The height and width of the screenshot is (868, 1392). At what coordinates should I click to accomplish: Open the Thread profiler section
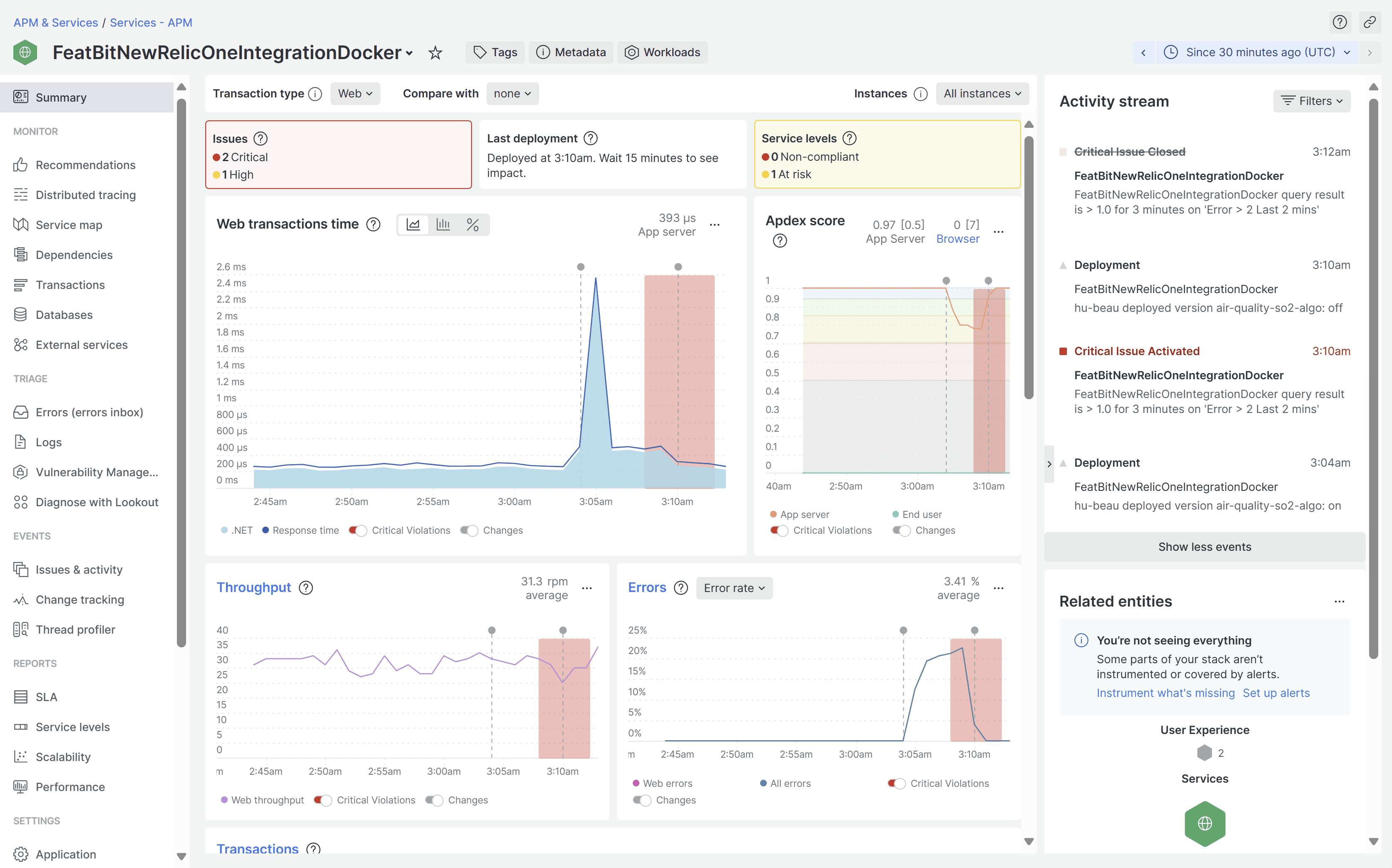(x=75, y=629)
